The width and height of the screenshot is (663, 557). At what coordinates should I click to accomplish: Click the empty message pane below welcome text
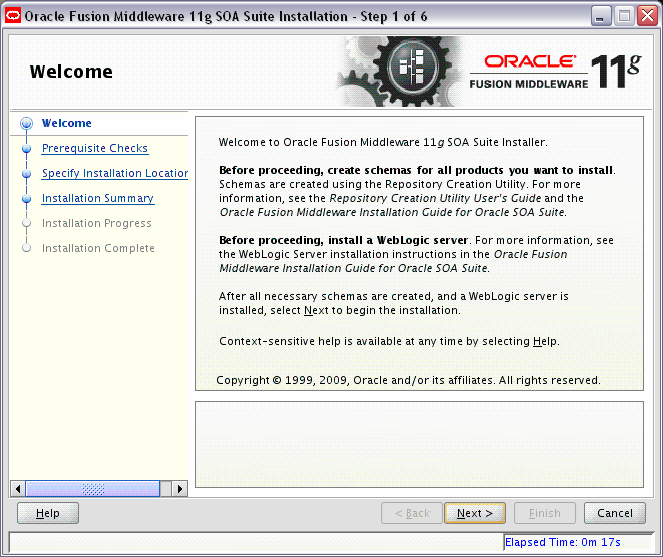[419, 445]
